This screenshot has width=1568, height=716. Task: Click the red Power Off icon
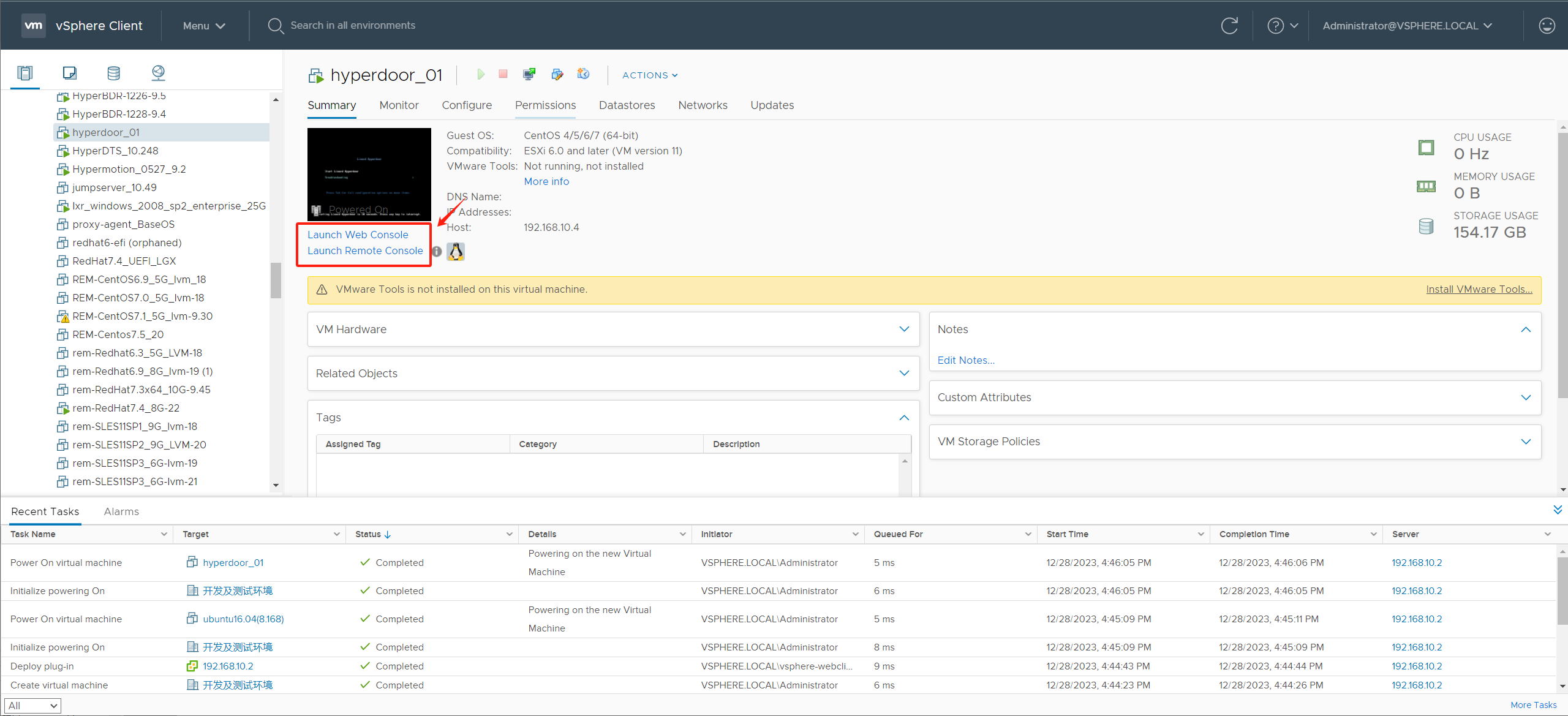coord(503,74)
